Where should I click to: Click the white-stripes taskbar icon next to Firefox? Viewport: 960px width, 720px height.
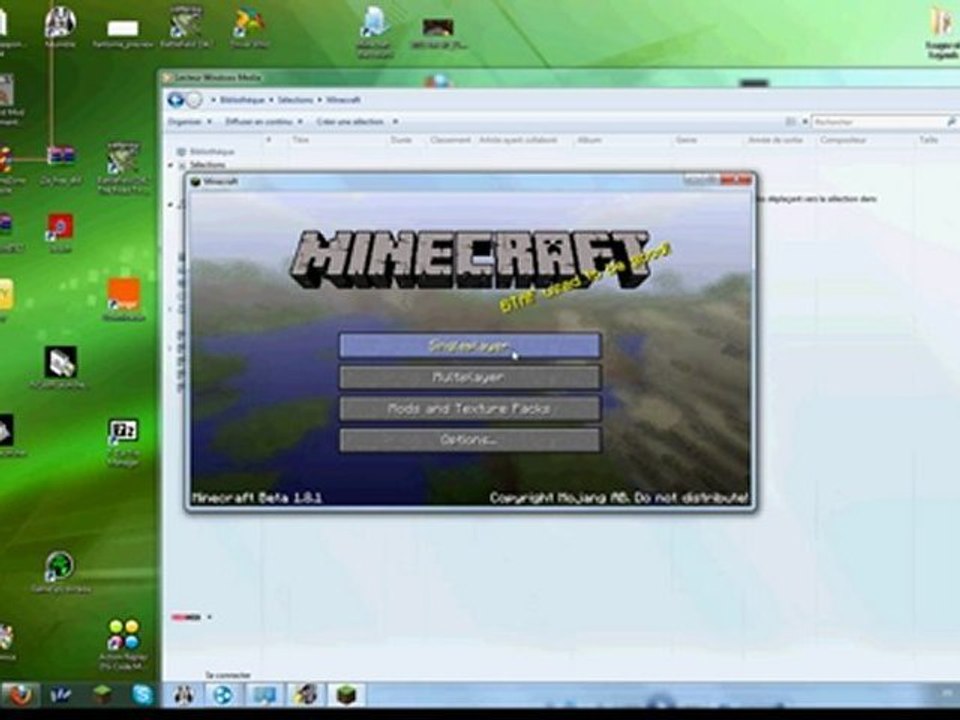click(x=61, y=695)
